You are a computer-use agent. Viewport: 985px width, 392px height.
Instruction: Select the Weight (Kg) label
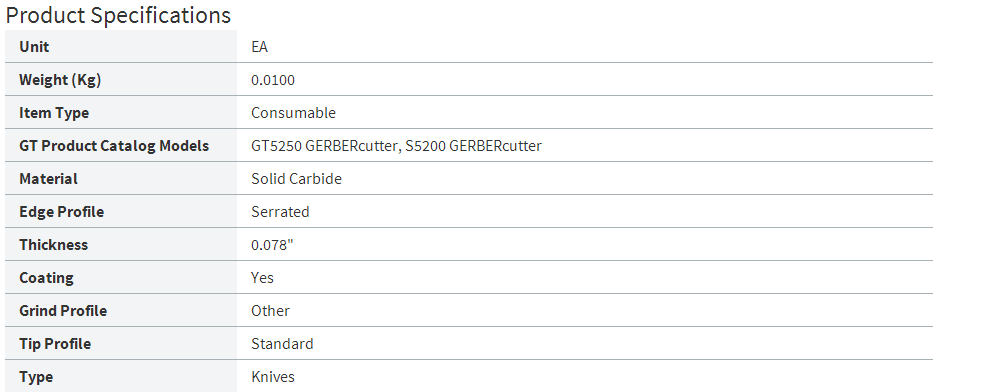tap(60, 80)
